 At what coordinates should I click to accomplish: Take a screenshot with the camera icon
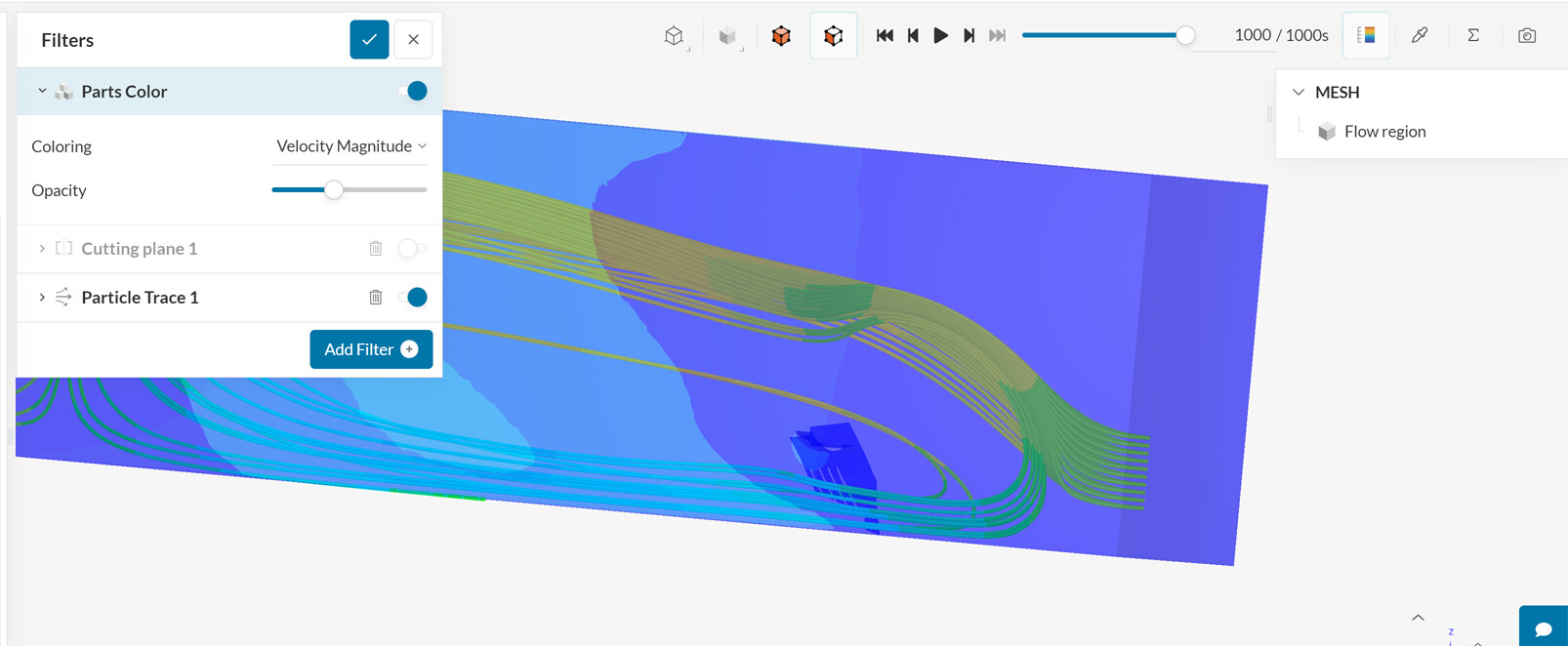pyautogui.click(x=1527, y=35)
